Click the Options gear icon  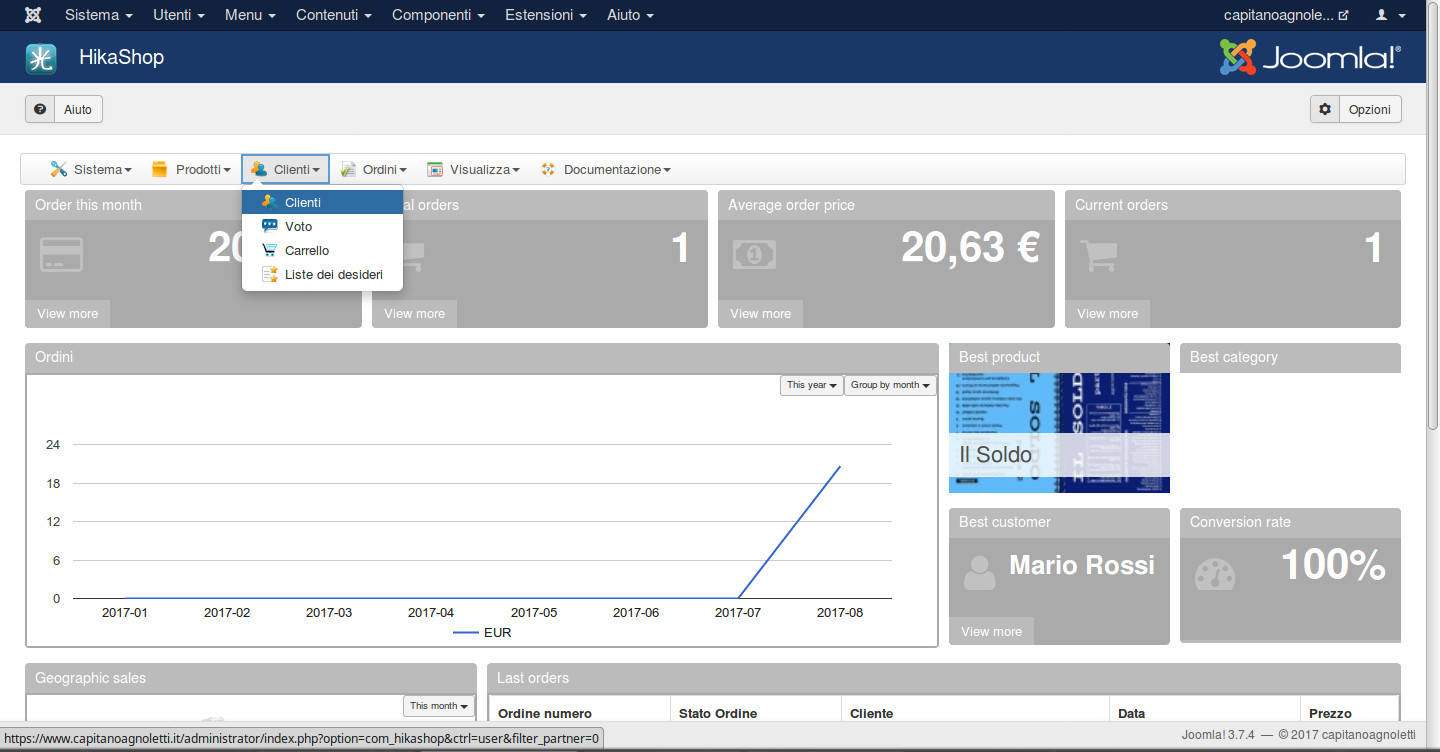click(1325, 109)
